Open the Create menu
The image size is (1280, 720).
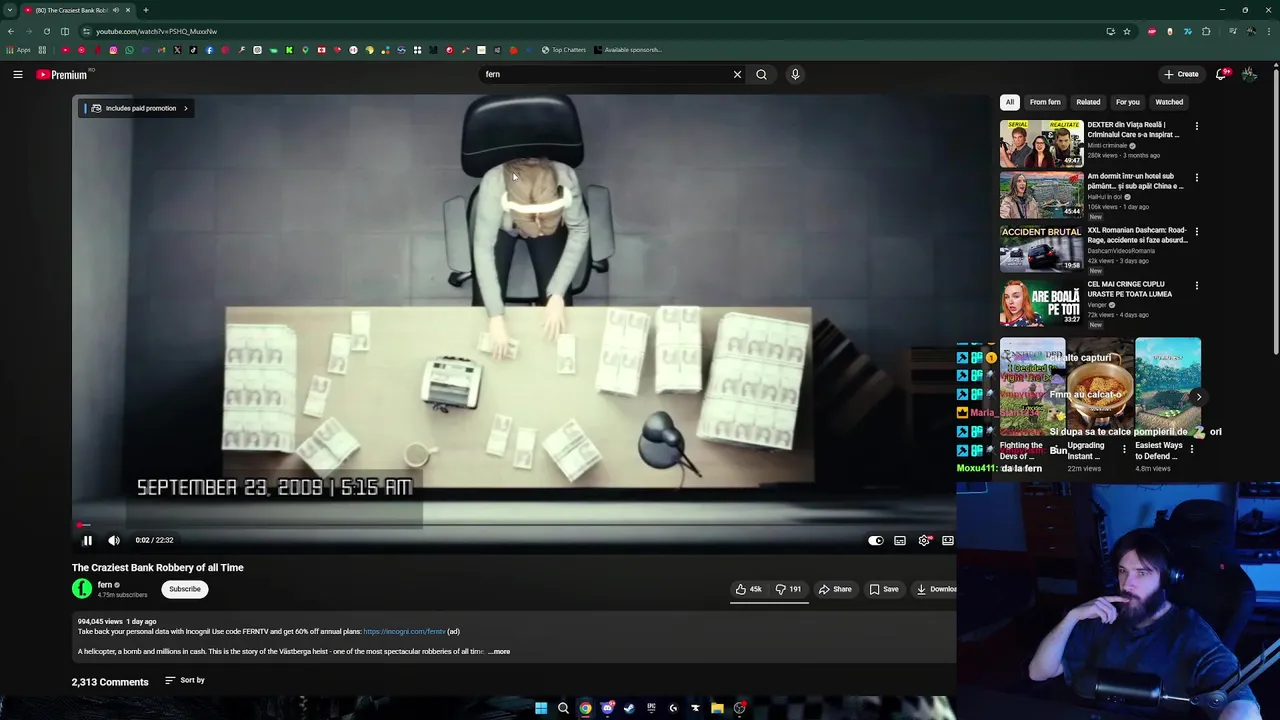(1181, 74)
